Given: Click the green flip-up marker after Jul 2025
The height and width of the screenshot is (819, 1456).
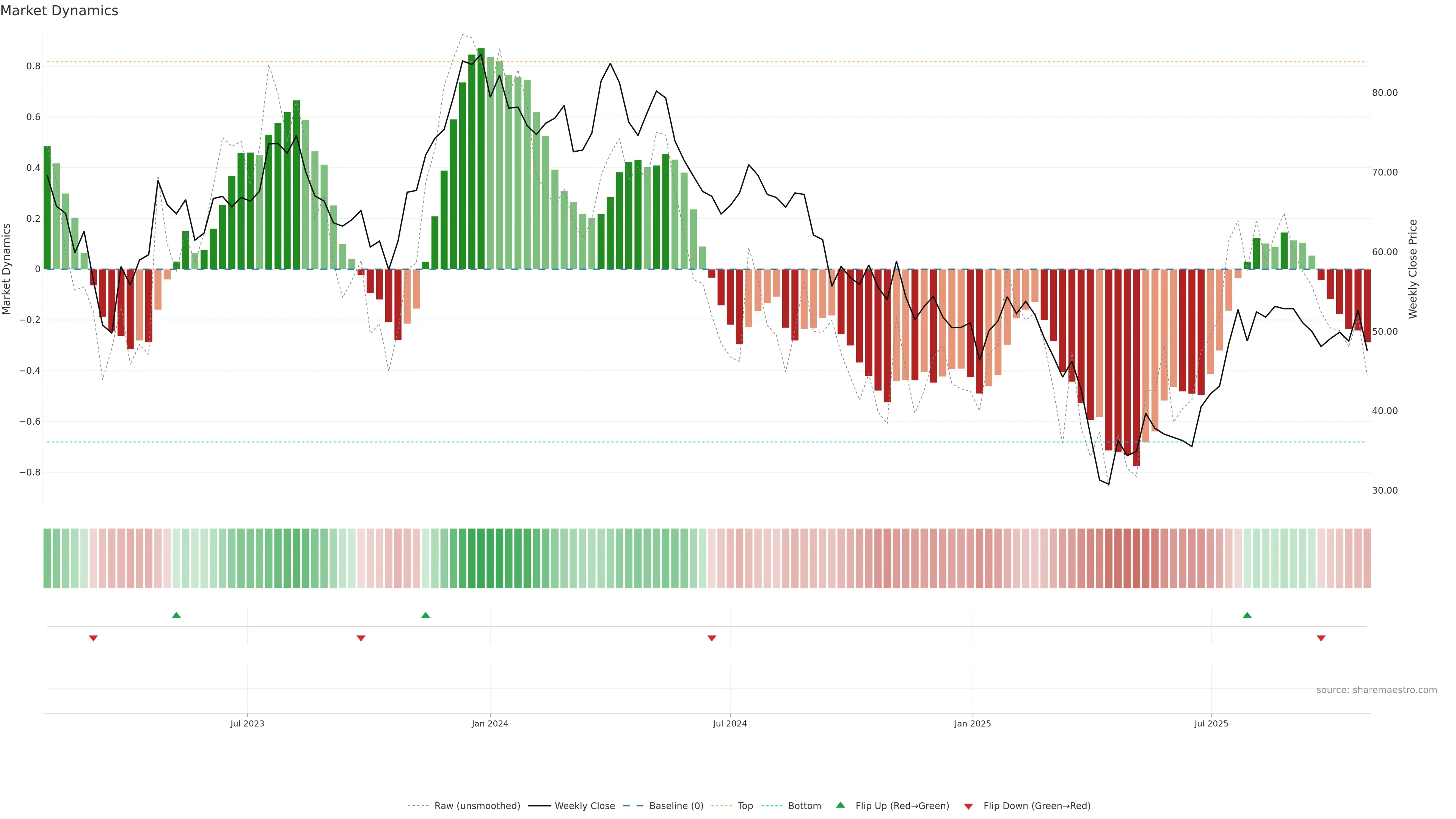Looking at the screenshot, I should click(1247, 615).
